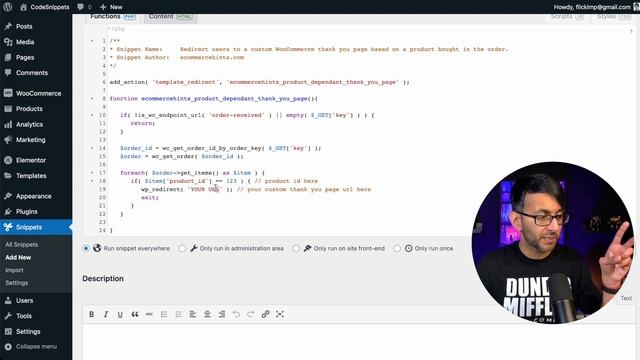Open fullscreen description editor
The image size is (640, 360).
tap(280, 314)
